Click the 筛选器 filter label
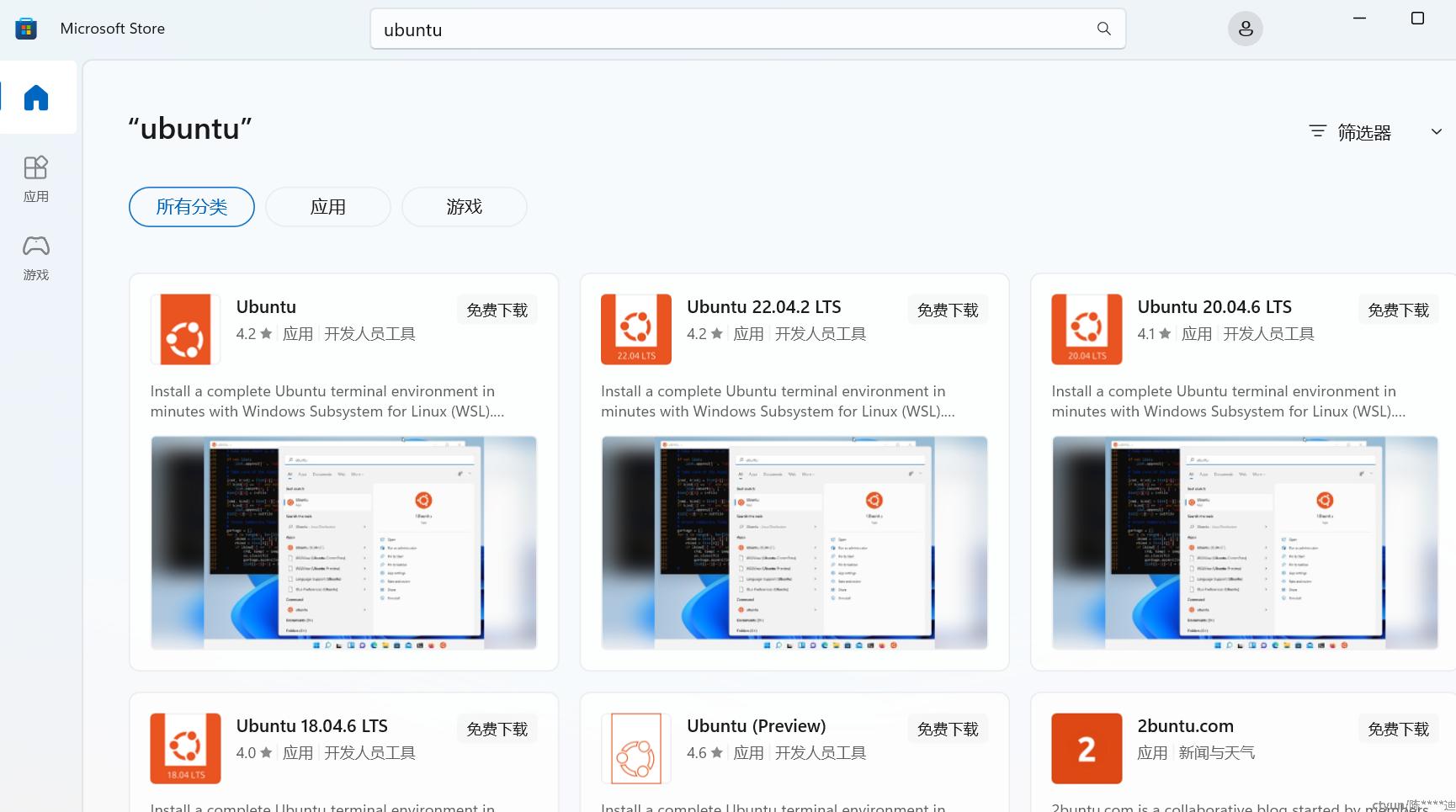 pyautogui.click(x=1364, y=132)
